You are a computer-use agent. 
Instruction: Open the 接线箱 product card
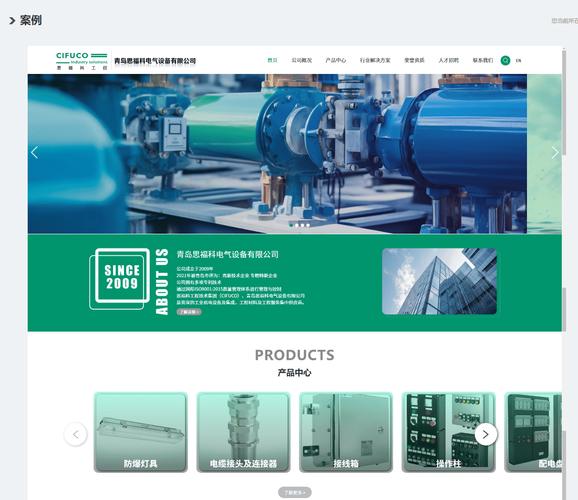coord(346,432)
